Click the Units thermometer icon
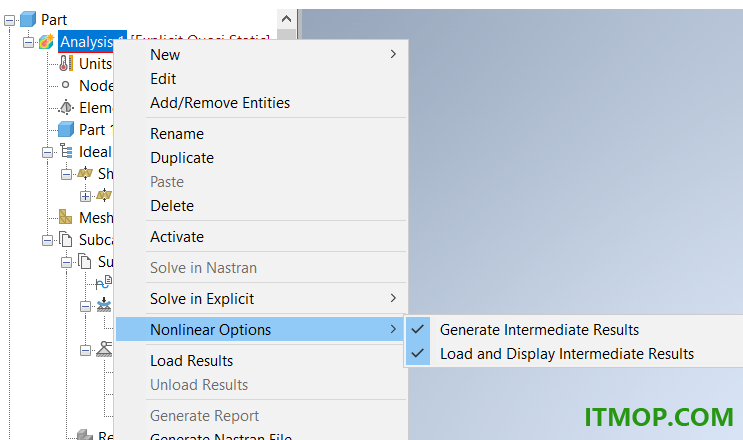 [x=66, y=63]
